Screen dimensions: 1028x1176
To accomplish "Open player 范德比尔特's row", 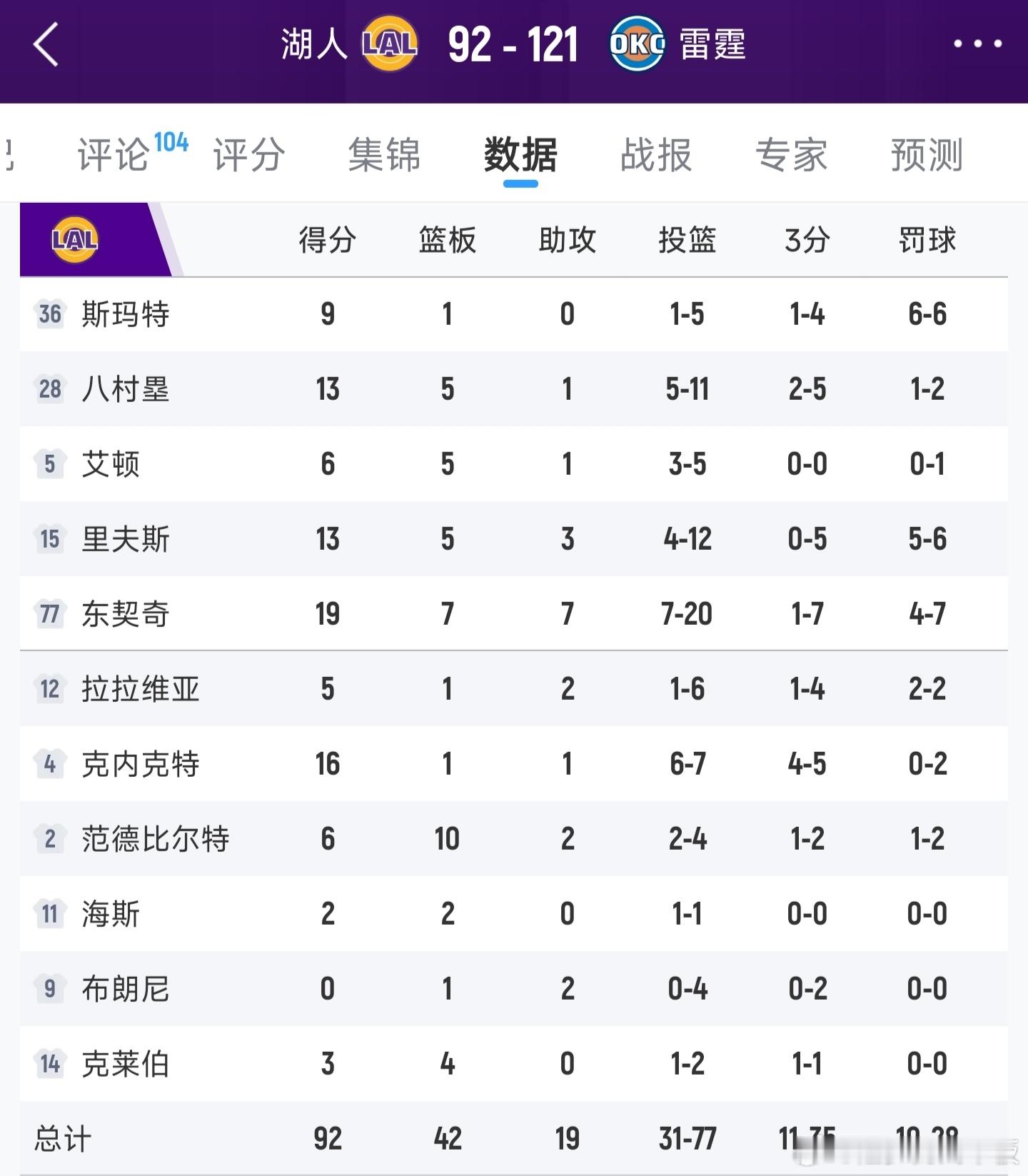I will [x=155, y=839].
